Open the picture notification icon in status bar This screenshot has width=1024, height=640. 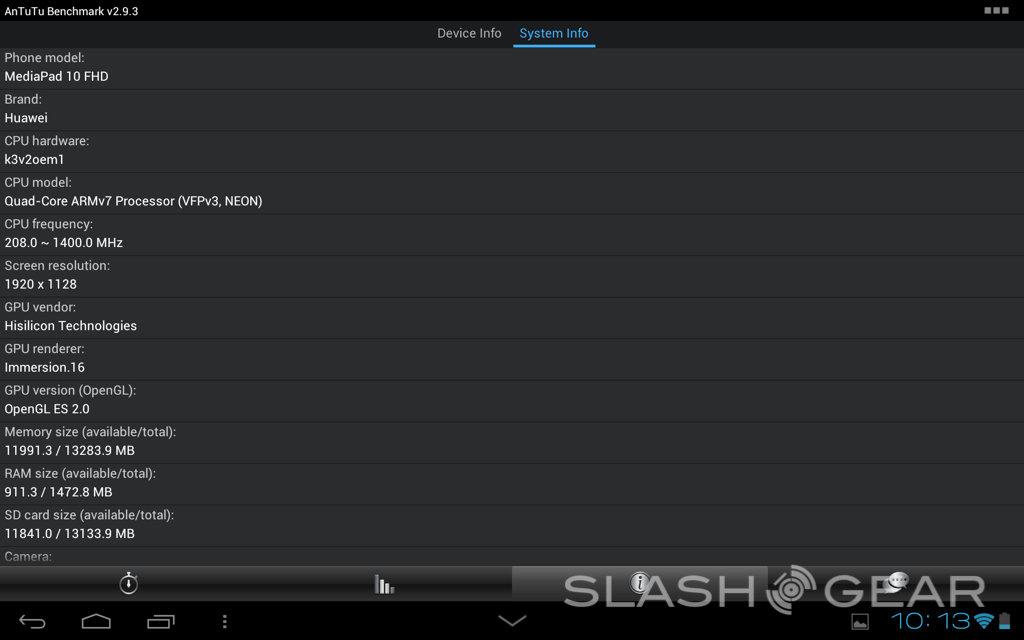[860, 622]
